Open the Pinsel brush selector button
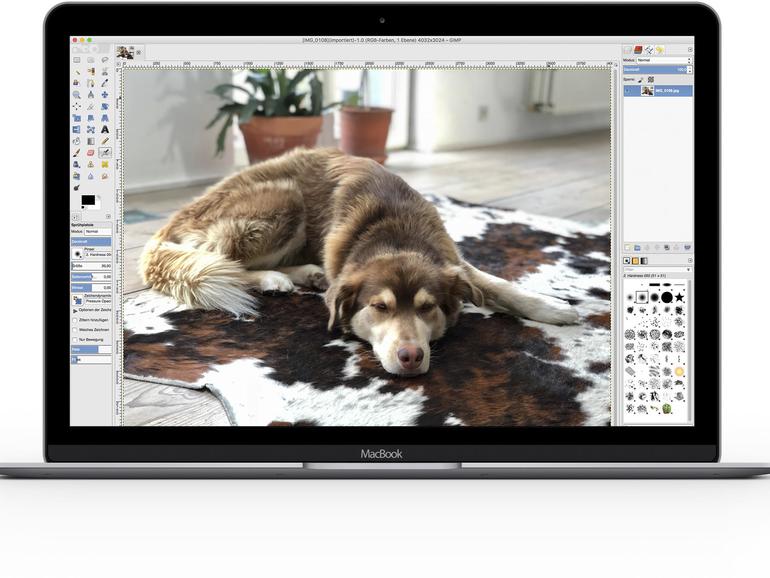 coord(77,254)
